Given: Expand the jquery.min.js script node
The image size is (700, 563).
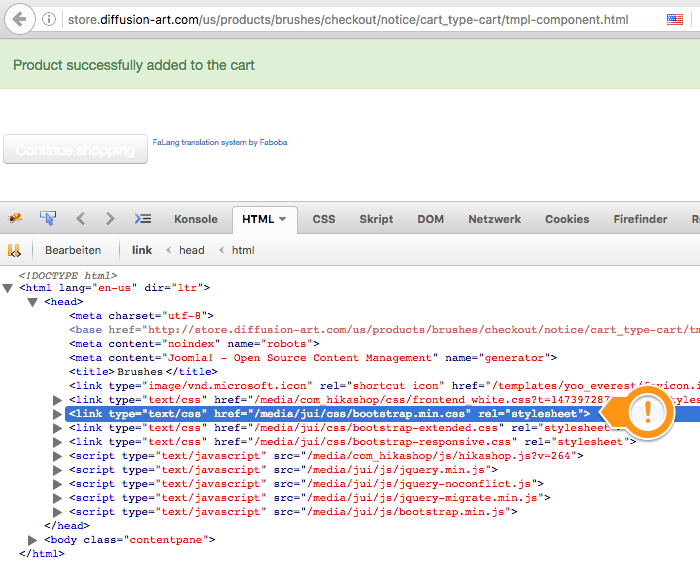Looking at the screenshot, I should pos(57,470).
